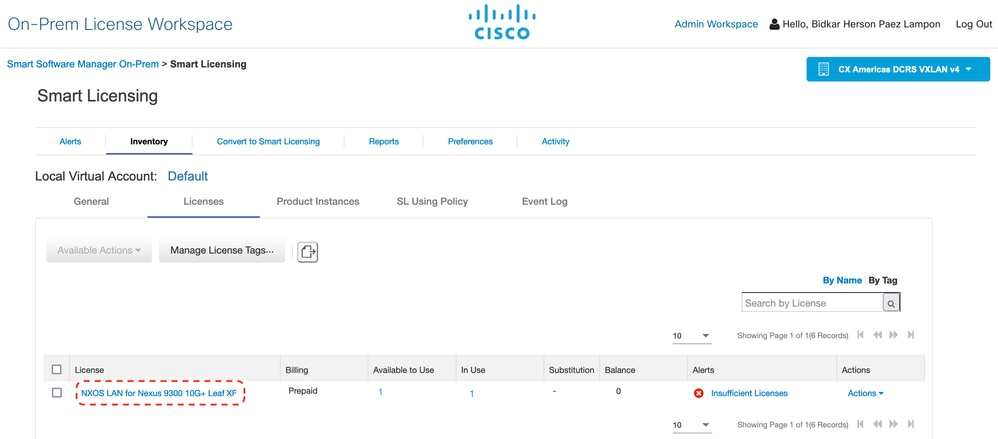Tick the select-all checkbox in table header

57,370
